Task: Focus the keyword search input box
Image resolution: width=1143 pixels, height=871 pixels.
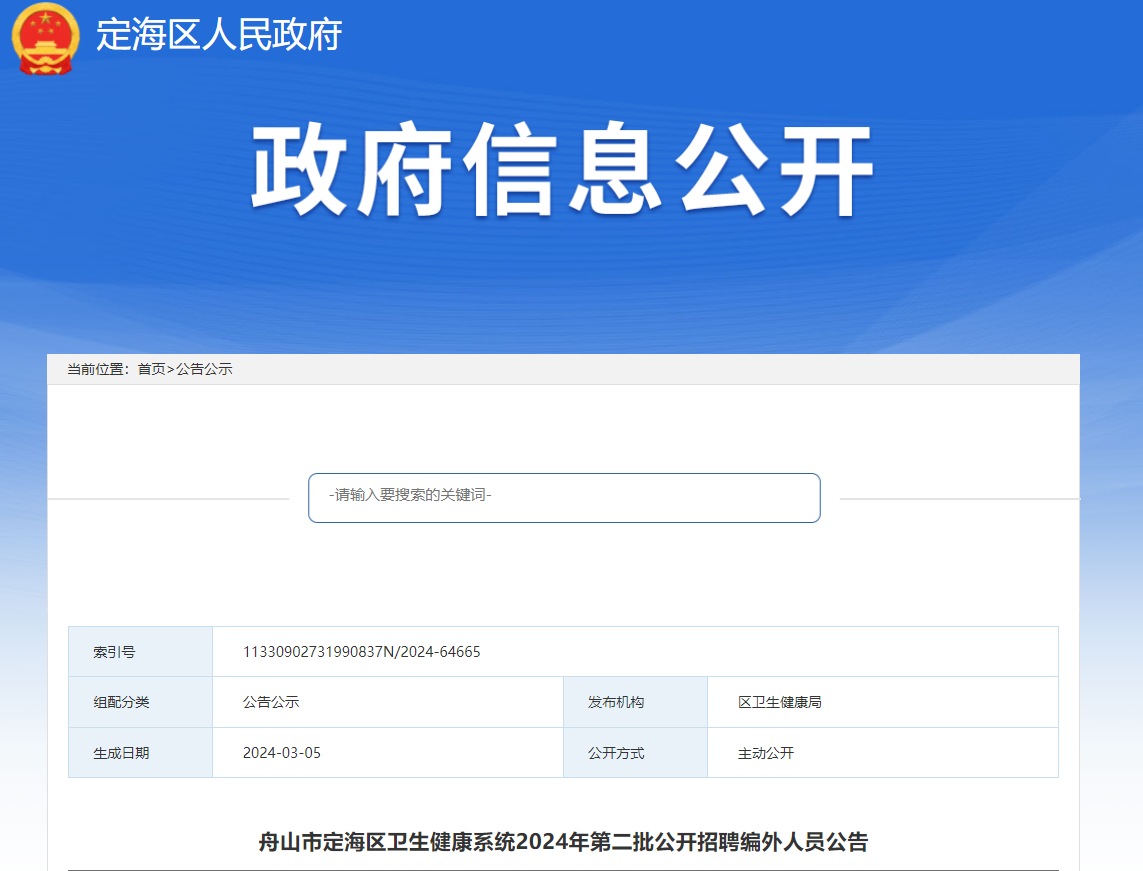Action: tap(564, 497)
